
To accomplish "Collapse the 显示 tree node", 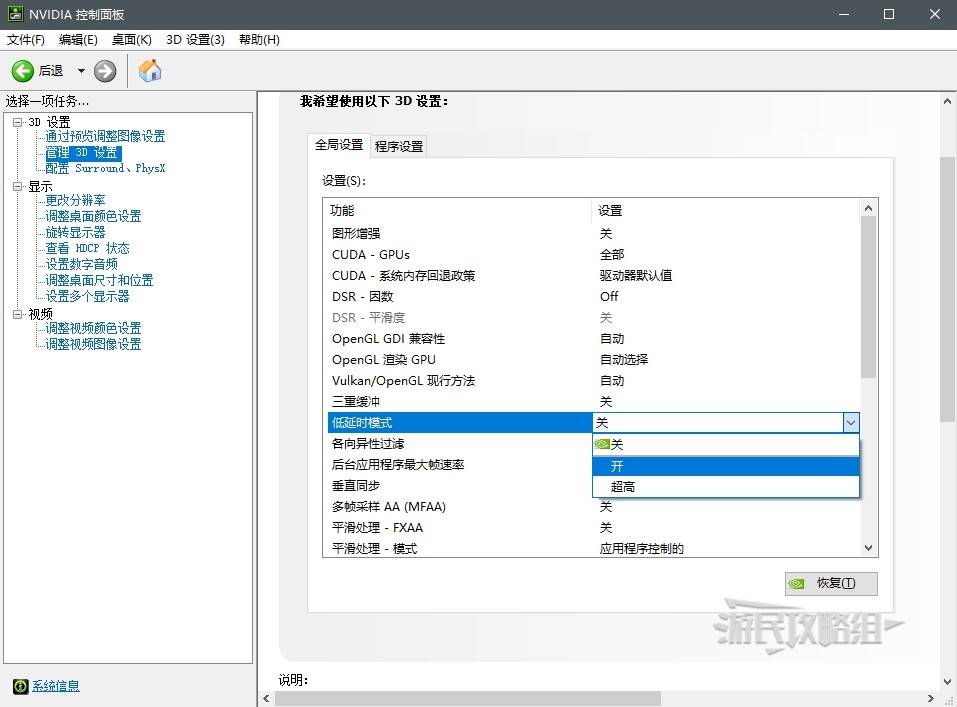I will (17, 186).
